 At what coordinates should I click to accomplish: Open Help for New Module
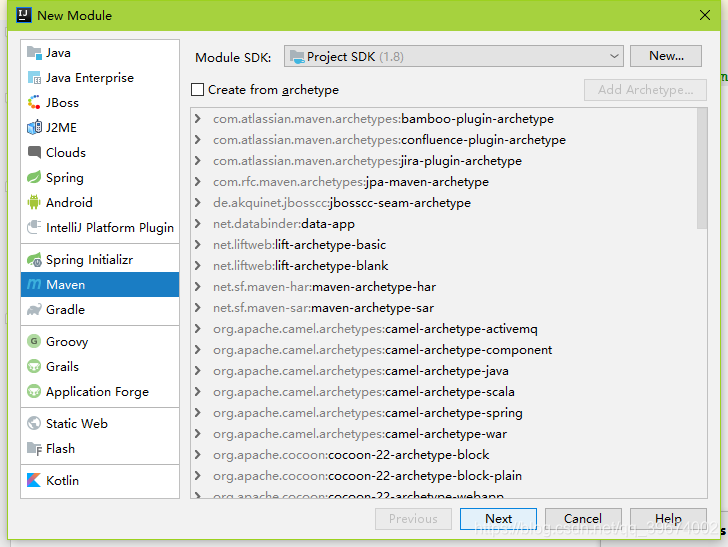click(668, 519)
